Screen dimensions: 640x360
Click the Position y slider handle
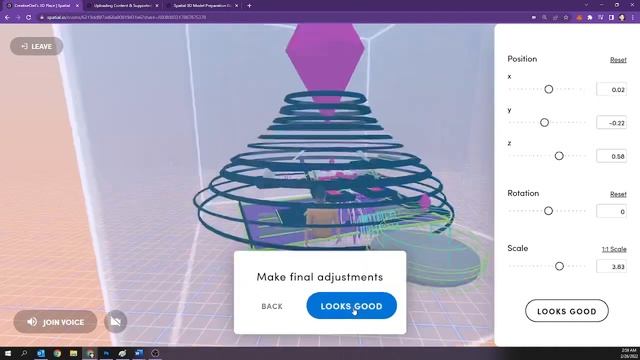(544, 122)
